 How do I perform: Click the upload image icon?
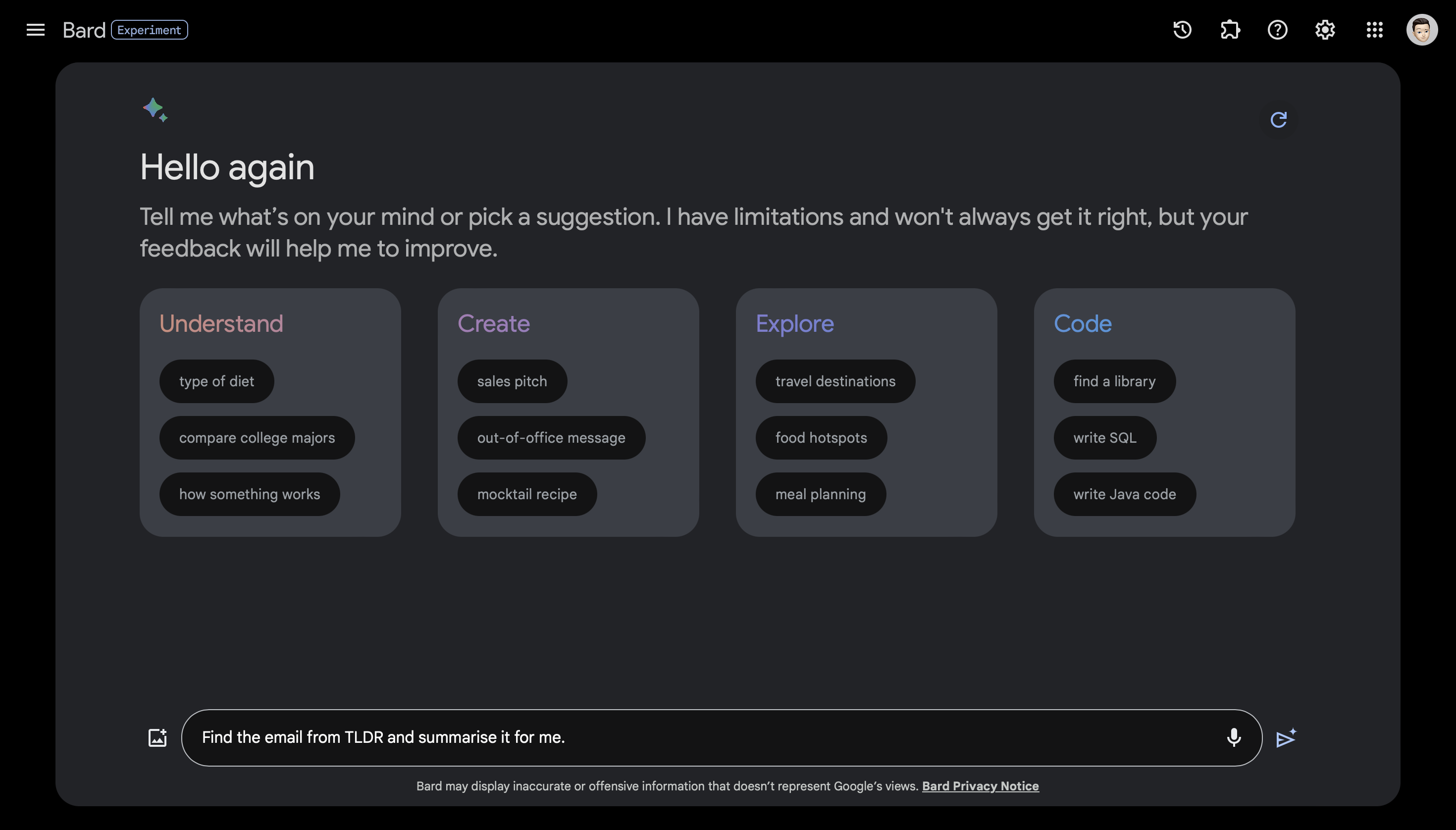pyautogui.click(x=157, y=738)
